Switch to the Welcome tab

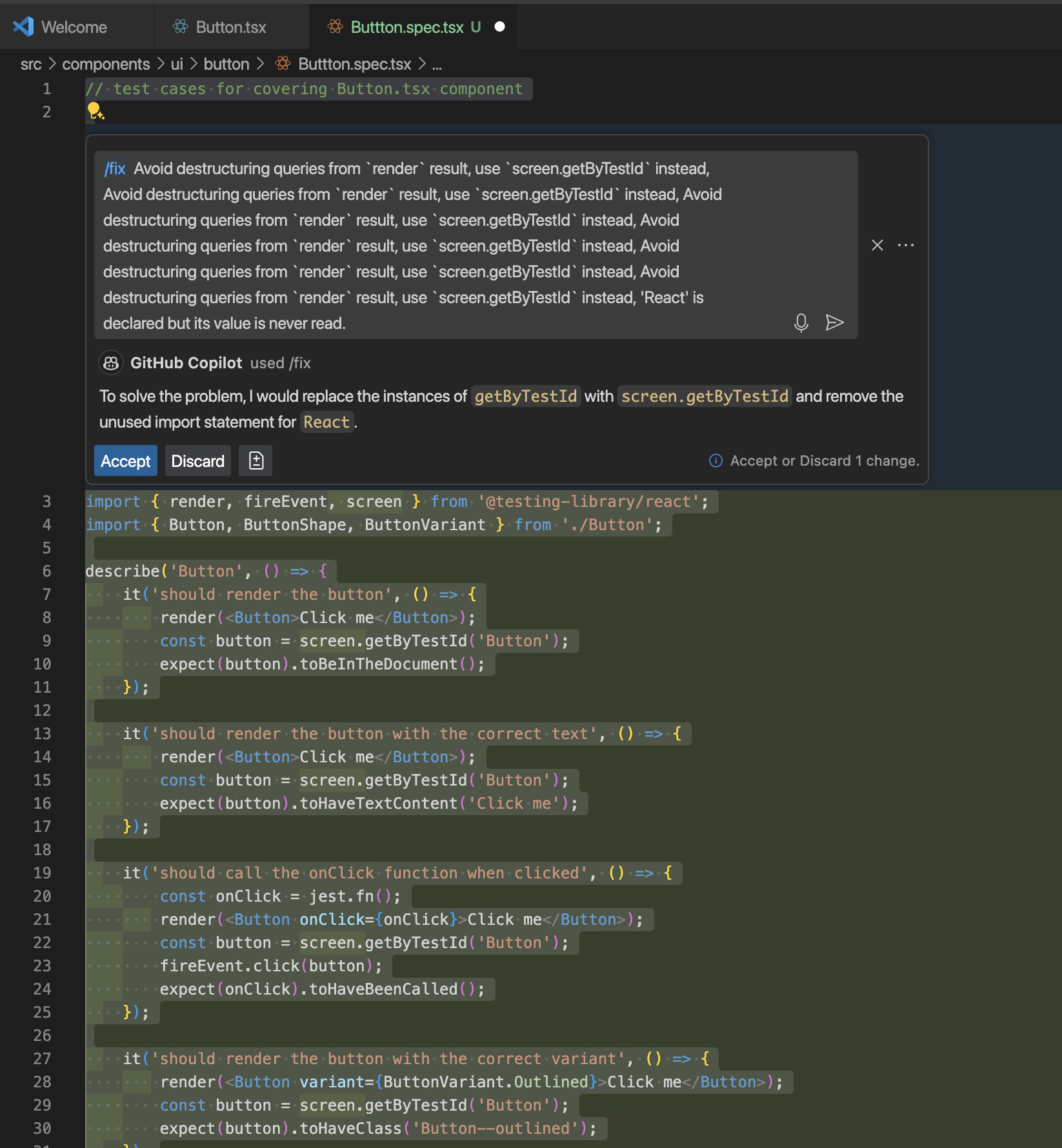pyautogui.click(x=74, y=27)
